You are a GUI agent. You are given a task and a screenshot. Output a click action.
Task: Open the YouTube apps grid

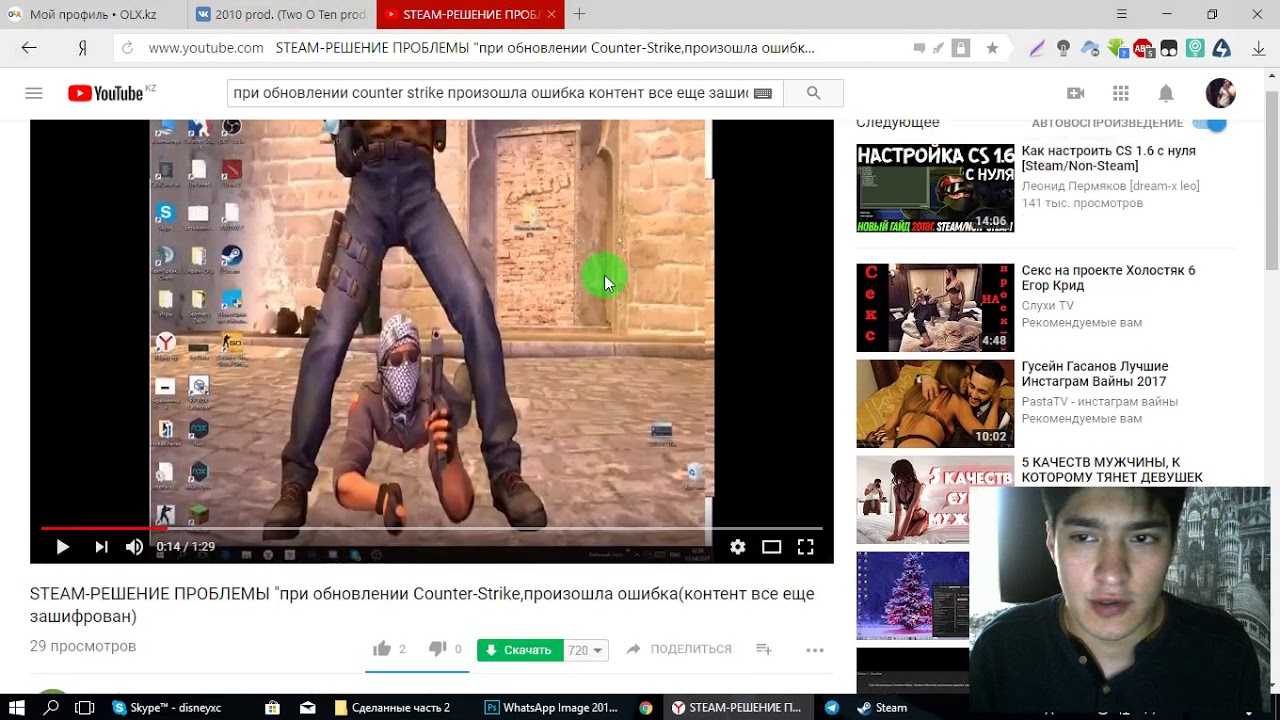point(1121,93)
